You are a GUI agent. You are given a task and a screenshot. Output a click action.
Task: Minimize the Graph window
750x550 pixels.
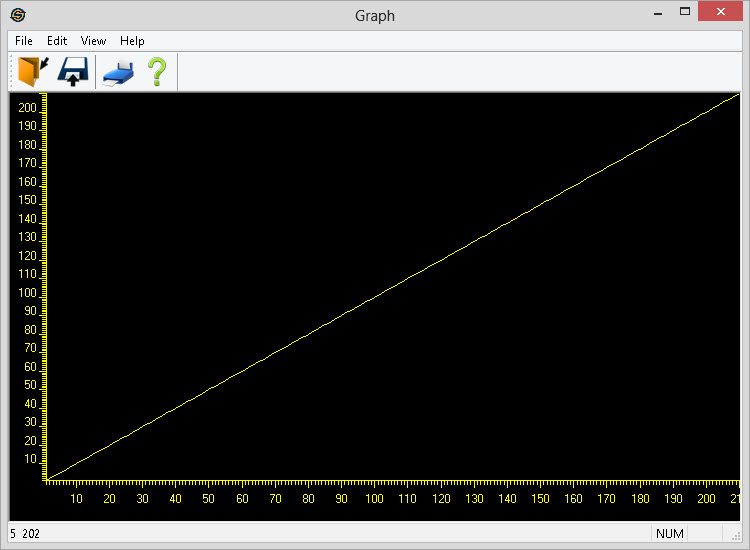(657, 13)
